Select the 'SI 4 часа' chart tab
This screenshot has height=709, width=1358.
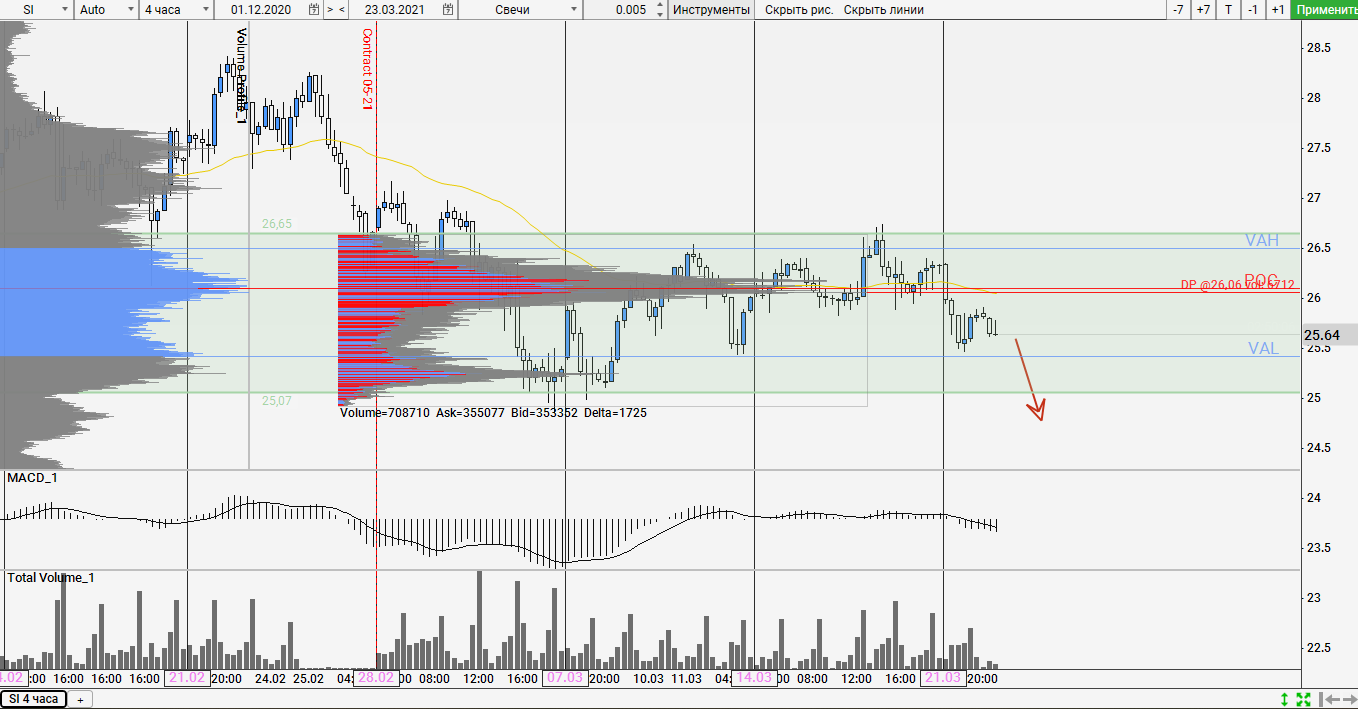point(34,699)
